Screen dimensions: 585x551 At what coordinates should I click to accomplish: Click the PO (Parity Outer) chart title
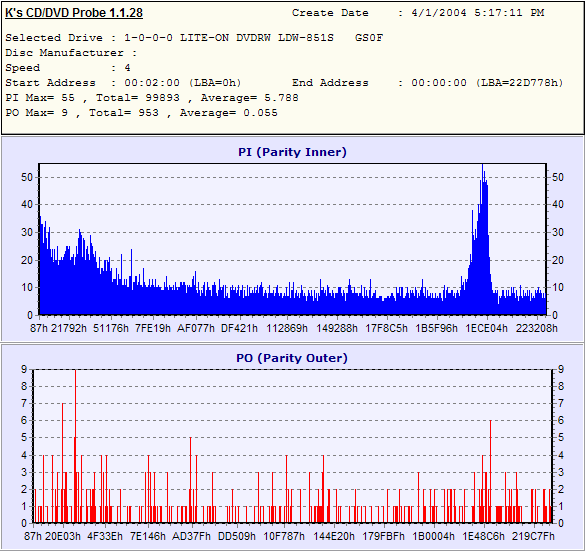[x=292, y=358]
